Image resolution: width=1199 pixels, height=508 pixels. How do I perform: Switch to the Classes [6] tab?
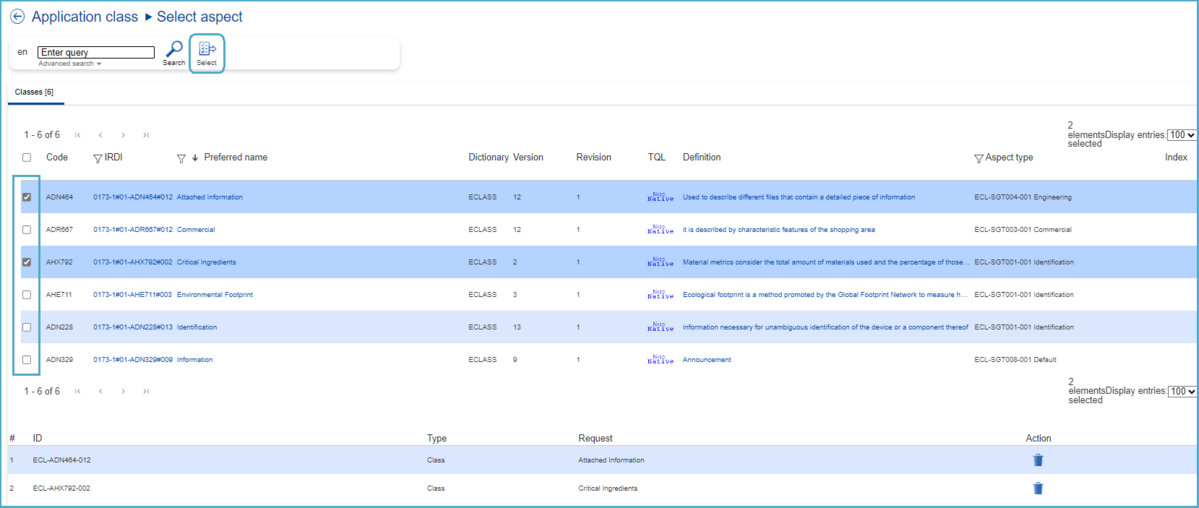(x=35, y=92)
